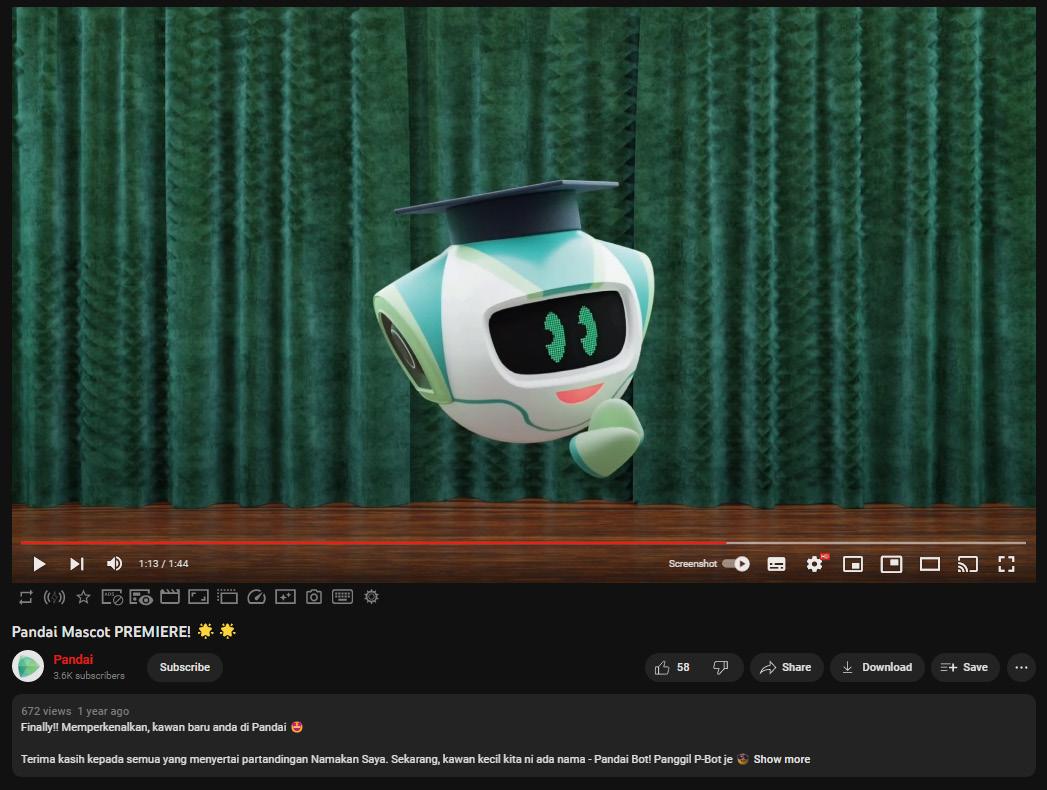Click the expand-frame resize icon
This screenshot has height=790, width=1047.
pyautogui.click(x=198, y=597)
